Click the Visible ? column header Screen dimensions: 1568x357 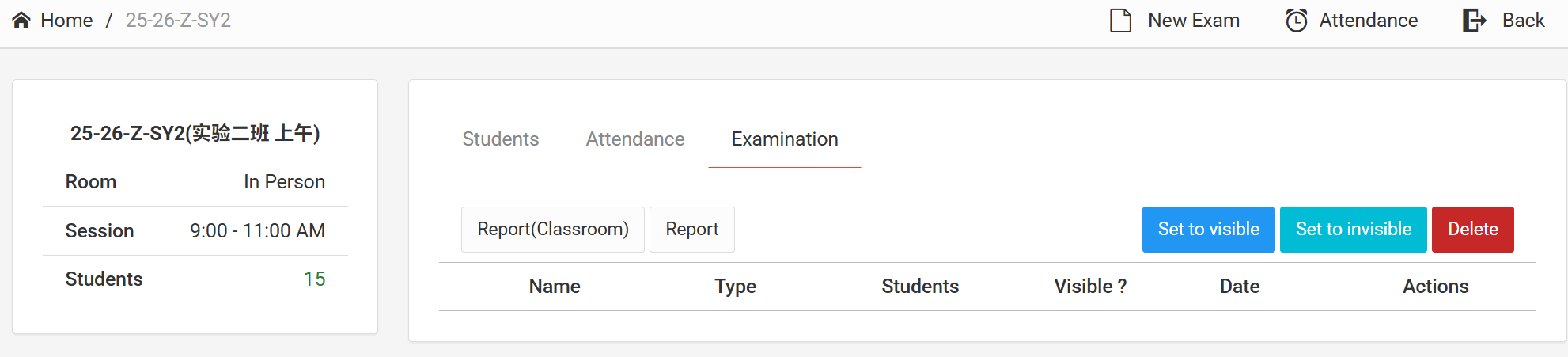tap(1090, 287)
